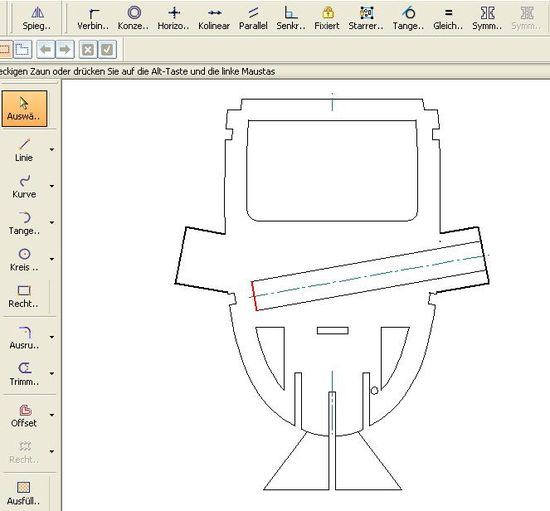550x511 pixels.
Task: Click the Fixiert lock constraint icon
Action: (327, 18)
